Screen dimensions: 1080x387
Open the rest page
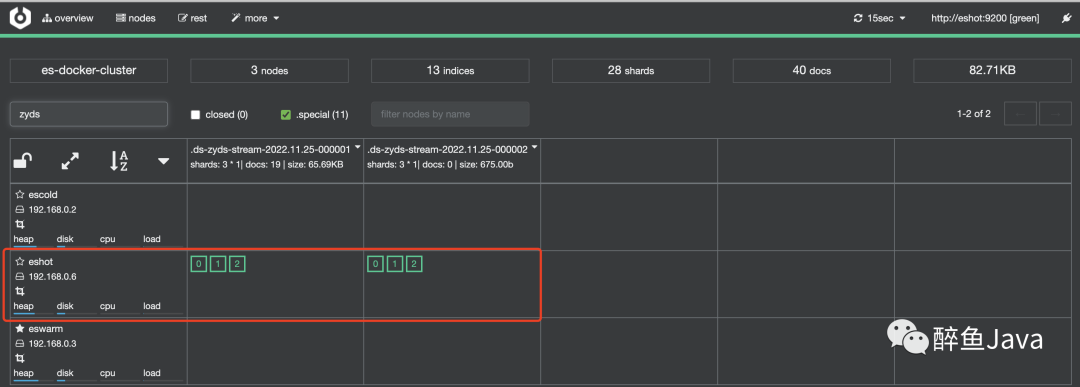(193, 19)
